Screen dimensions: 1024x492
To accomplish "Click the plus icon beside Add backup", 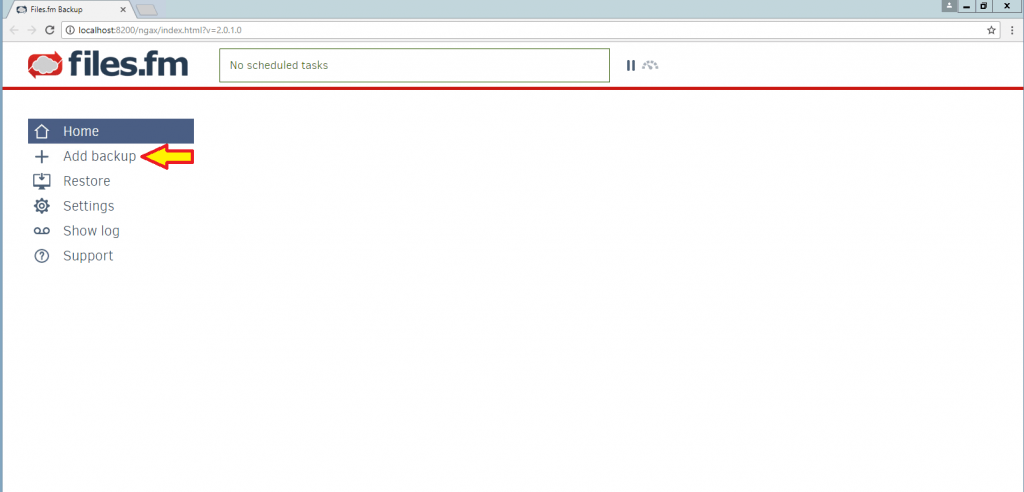I will tap(42, 157).
